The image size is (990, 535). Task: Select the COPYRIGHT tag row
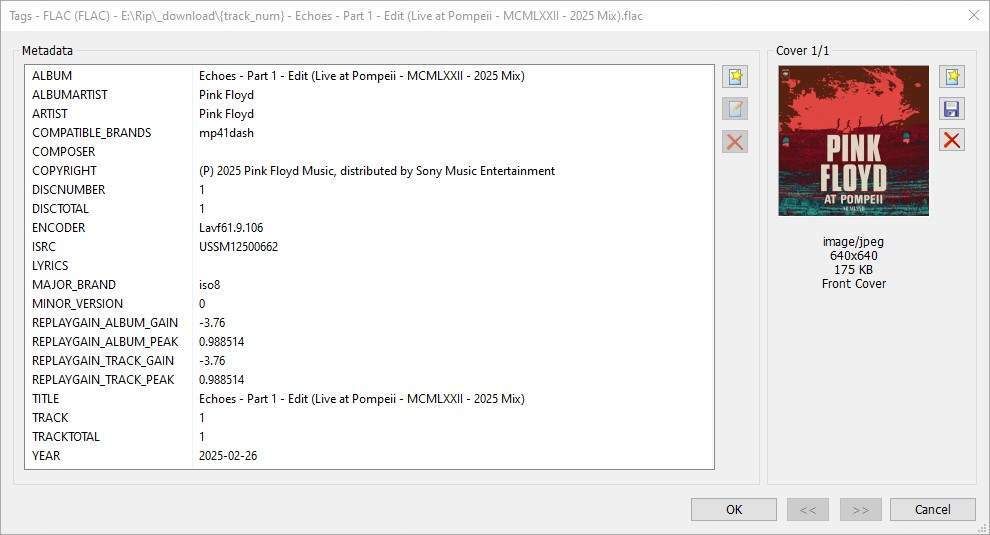369,171
